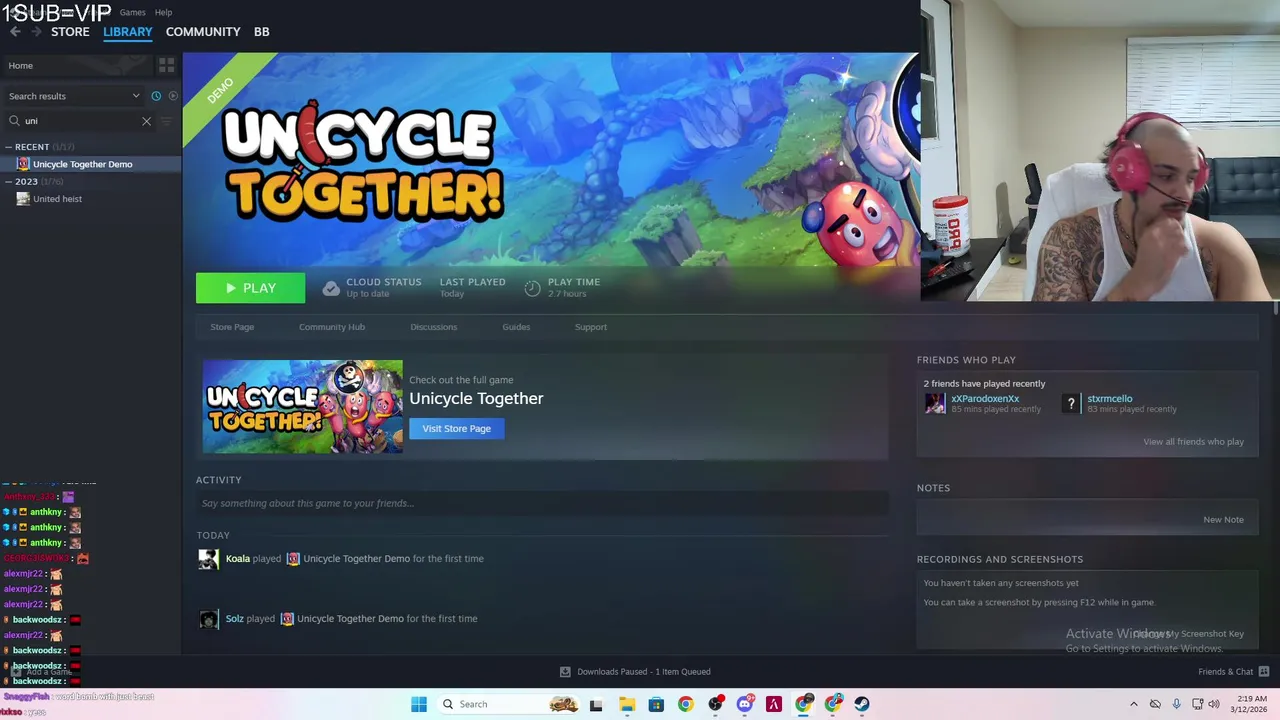Viewport: 1280px width, 720px height.
Task: Click Visit Store Page button
Action: click(x=456, y=429)
